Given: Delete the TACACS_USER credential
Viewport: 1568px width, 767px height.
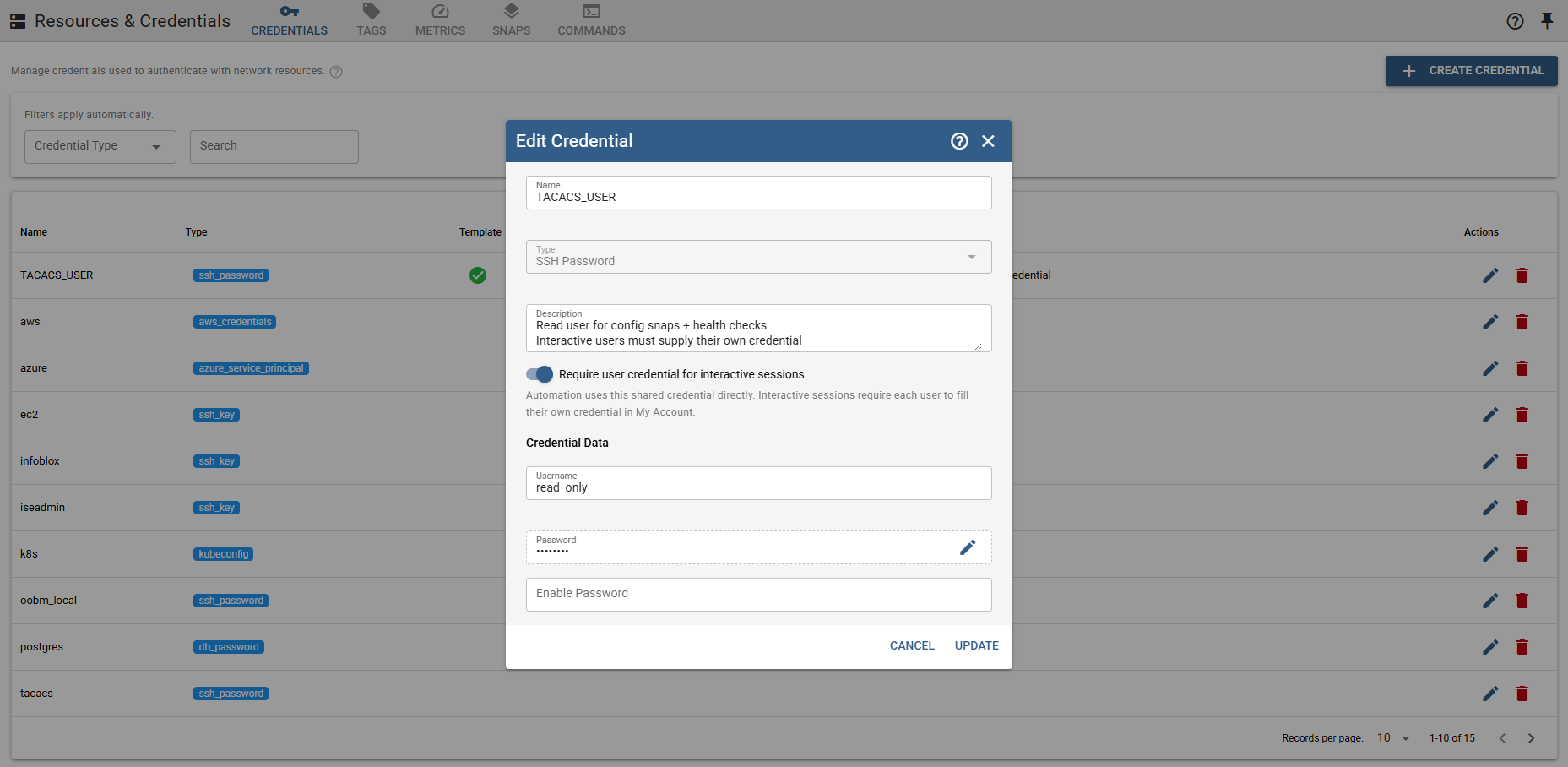Looking at the screenshot, I should click(1522, 275).
